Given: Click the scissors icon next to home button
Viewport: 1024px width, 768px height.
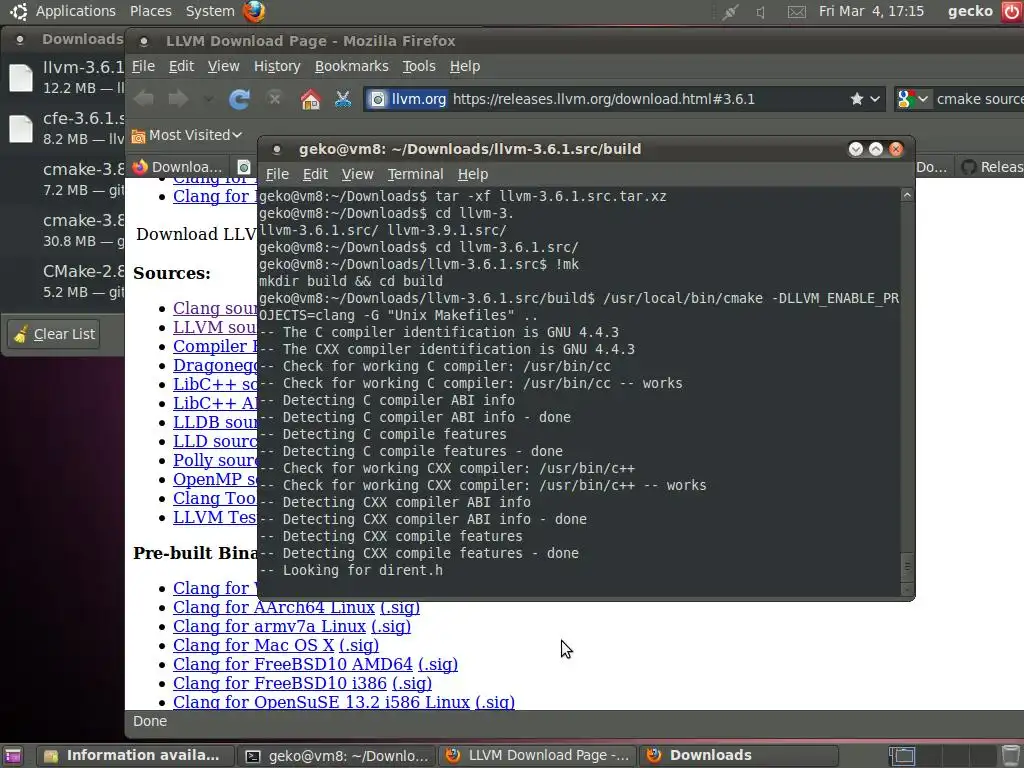Looking at the screenshot, I should [343, 99].
